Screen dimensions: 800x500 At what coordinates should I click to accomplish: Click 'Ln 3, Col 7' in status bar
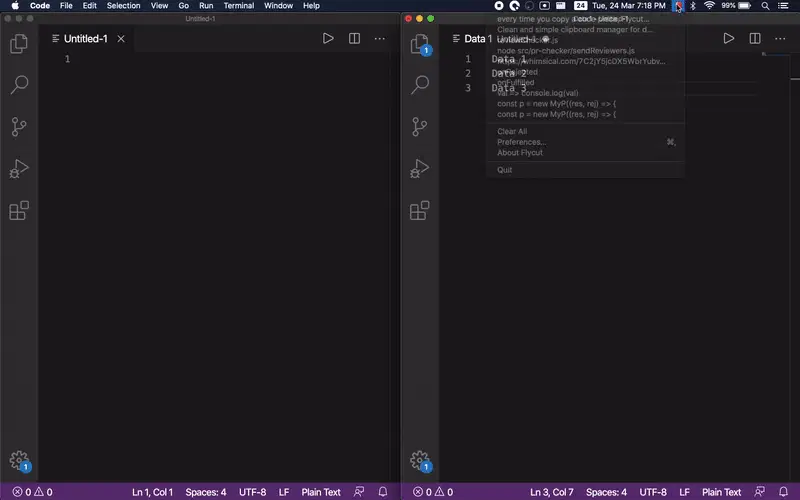click(x=552, y=492)
